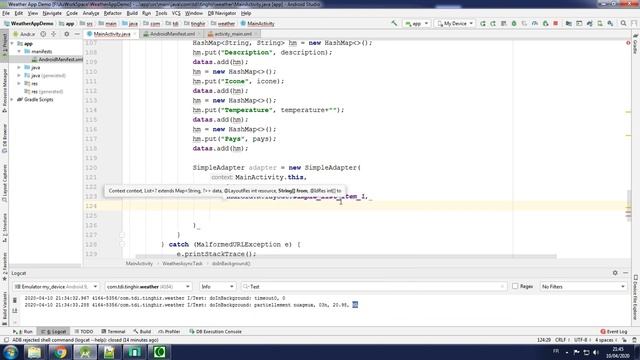Click the weather breadcrumb in navigation bar
This screenshot has height=360, width=640.
point(224,24)
